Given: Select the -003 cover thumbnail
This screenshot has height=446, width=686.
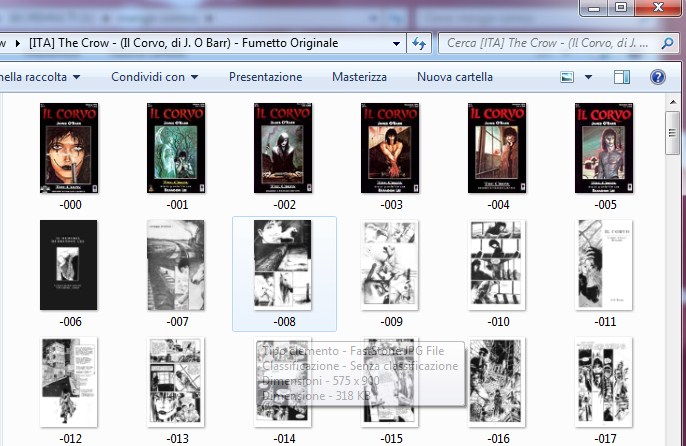Looking at the screenshot, I should [x=390, y=148].
